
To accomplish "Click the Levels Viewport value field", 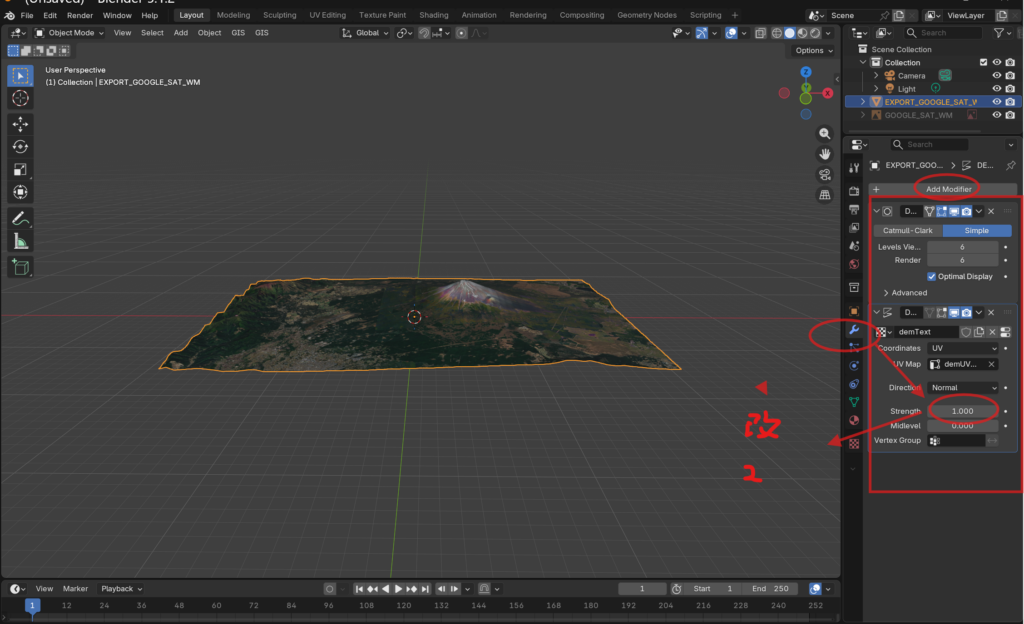I will tap(963, 247).
